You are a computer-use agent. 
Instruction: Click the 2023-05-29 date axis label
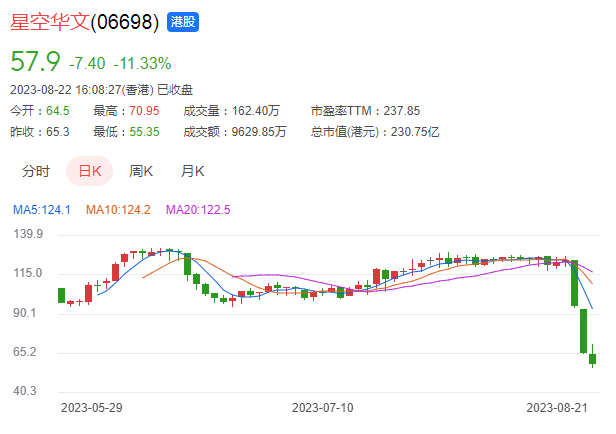click(92, 408)
